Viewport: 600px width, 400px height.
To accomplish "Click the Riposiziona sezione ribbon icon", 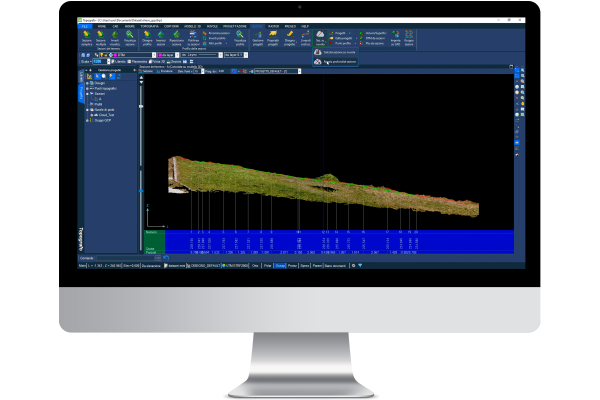I will pos(176,38).
